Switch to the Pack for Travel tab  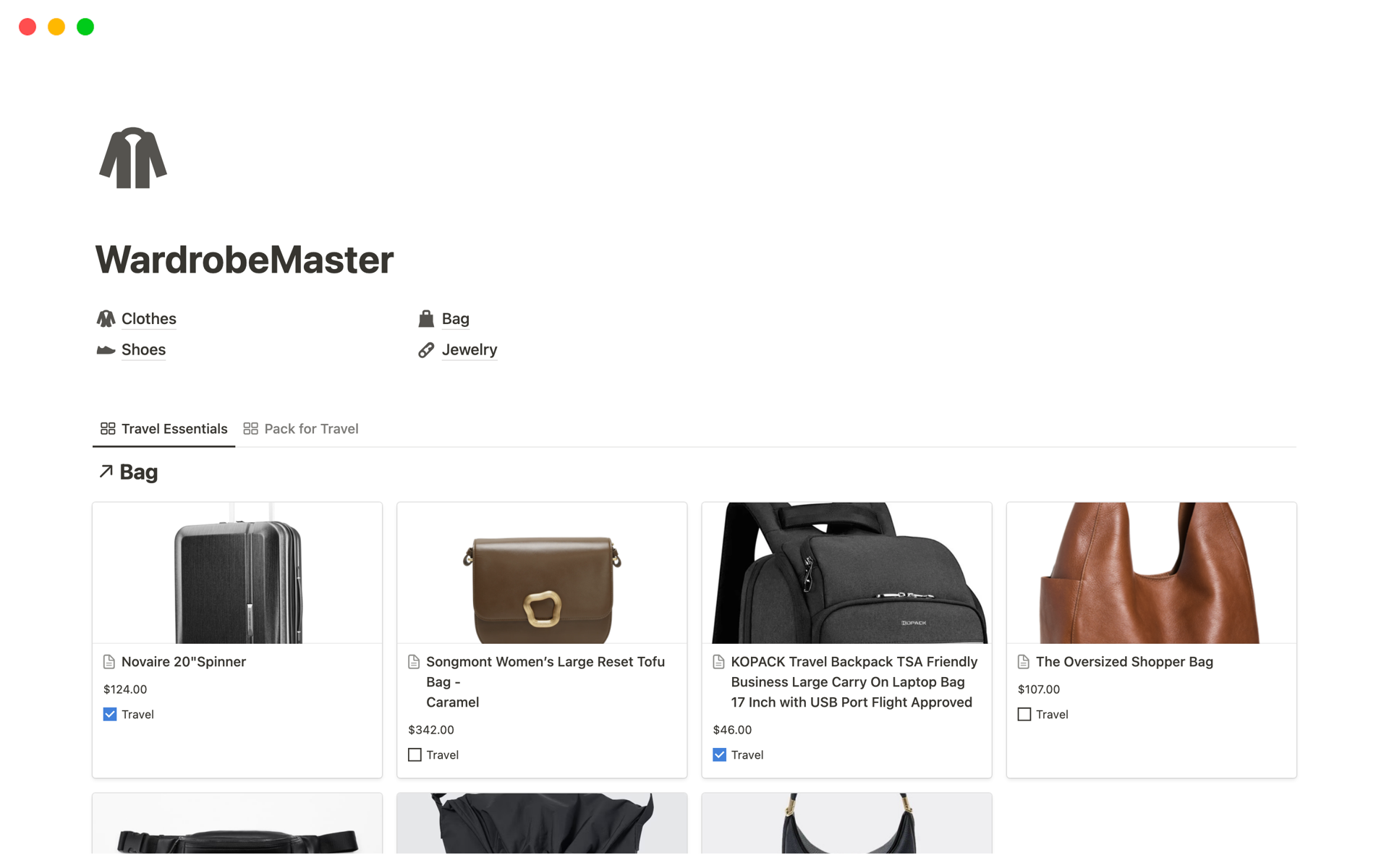tap(310, 428)
